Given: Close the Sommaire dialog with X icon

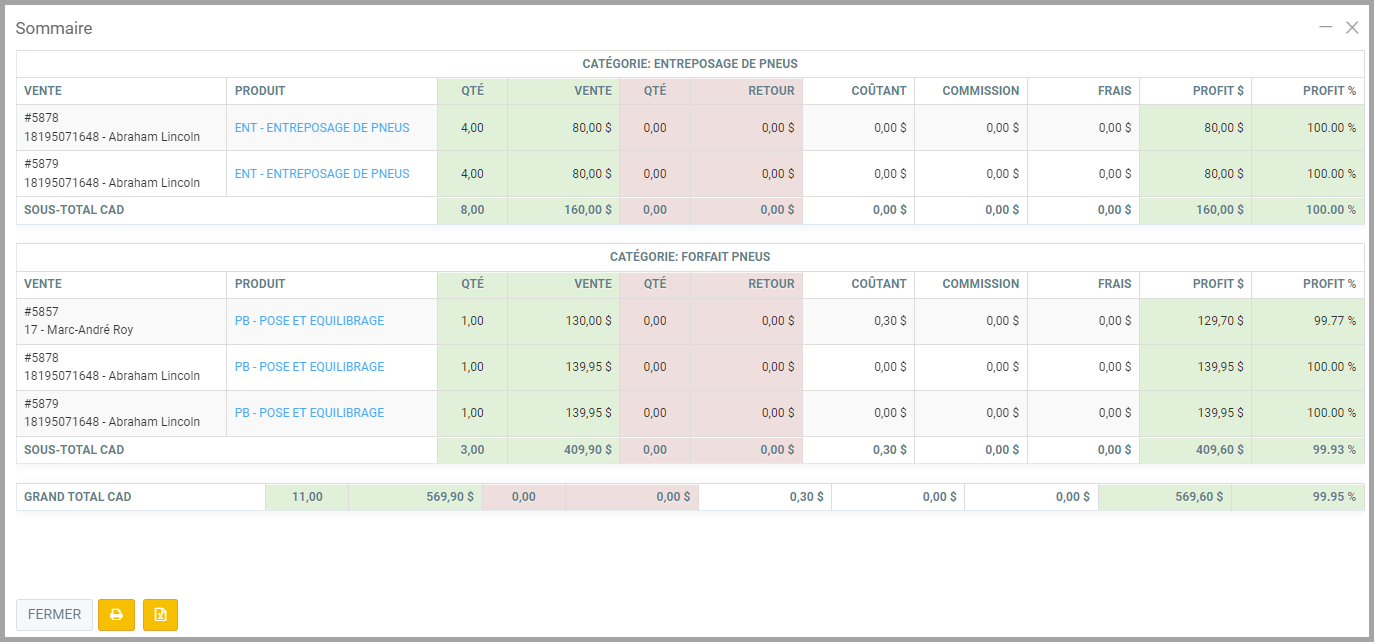Looking at the screenshot, I should coord(1352,28).
